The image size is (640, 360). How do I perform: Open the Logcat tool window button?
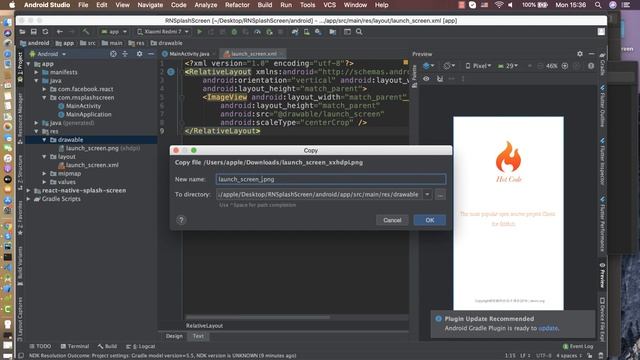click(140, 346)
